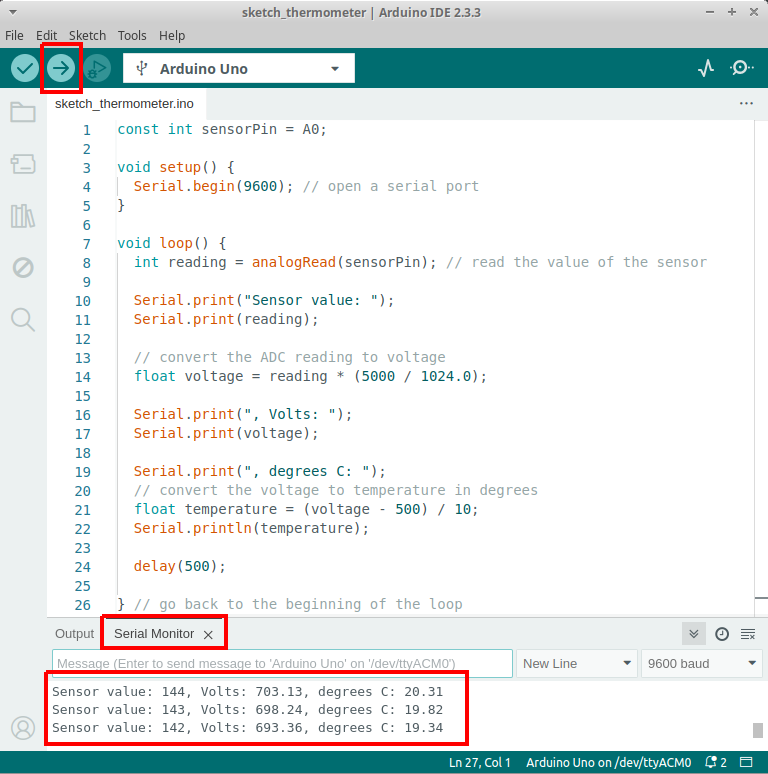Click Arduino Uno on /dev/ttyACM0 status text
The width and height of the screenshot is (768, 774).
pyautogui.click(x=609, y=763)
